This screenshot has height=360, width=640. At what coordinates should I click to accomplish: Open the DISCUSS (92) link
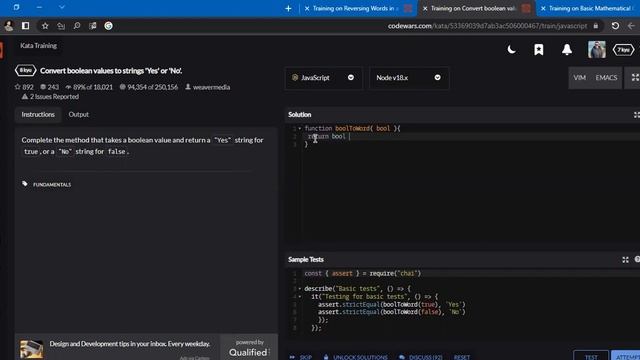(x=421, y=357)
